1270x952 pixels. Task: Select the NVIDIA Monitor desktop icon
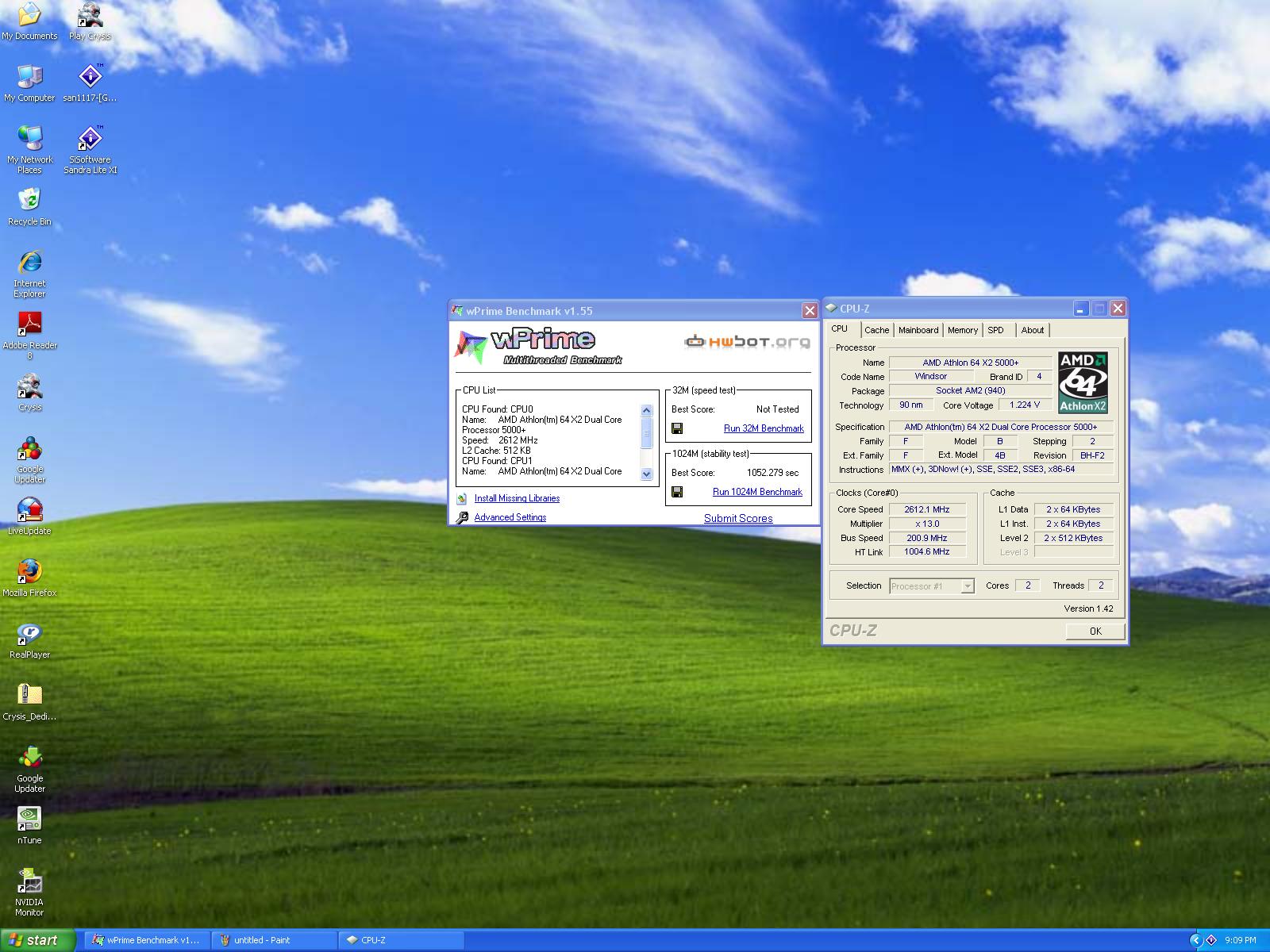pos(29,892)
